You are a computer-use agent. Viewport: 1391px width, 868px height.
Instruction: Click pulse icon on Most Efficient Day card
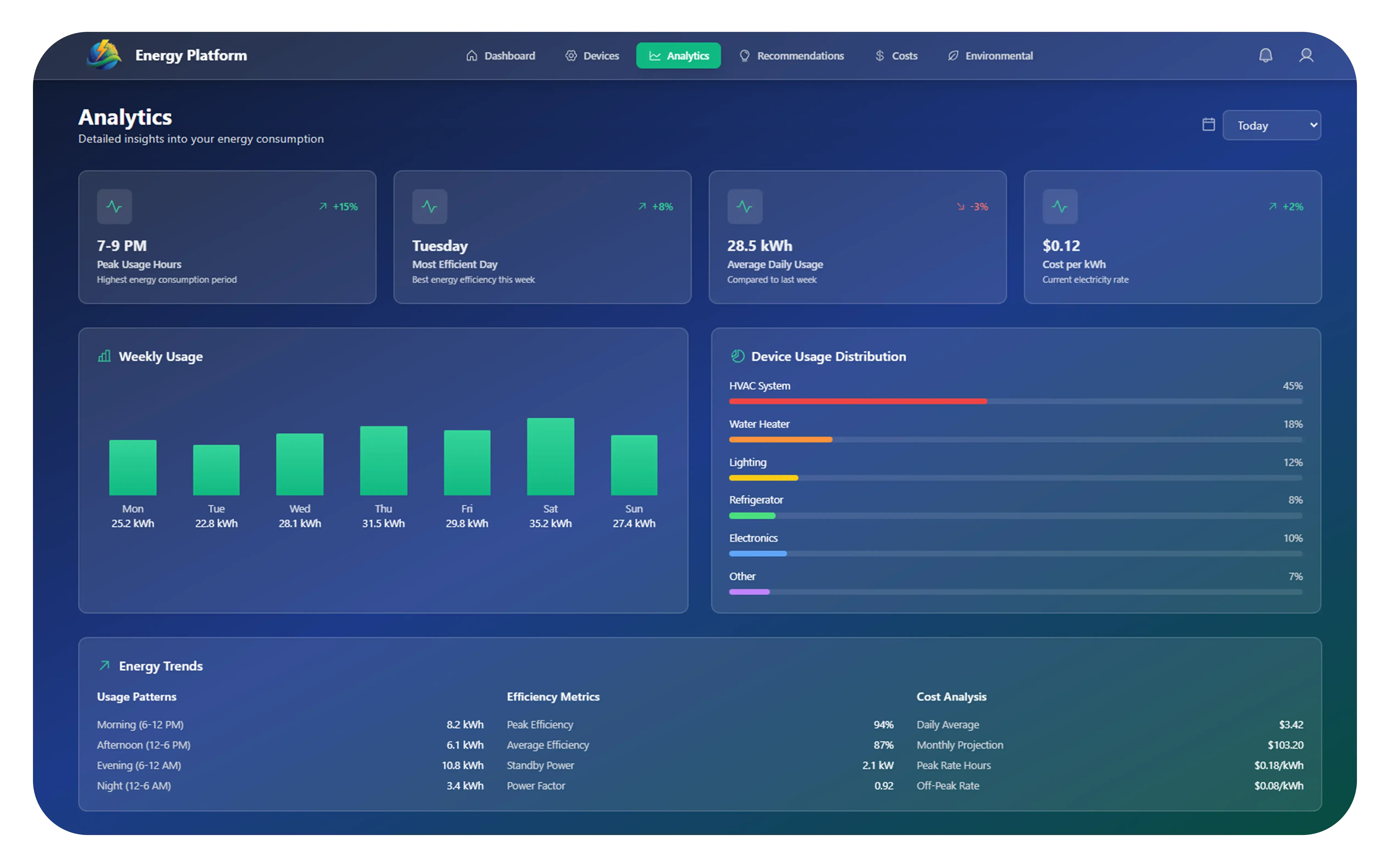point(429,207)
